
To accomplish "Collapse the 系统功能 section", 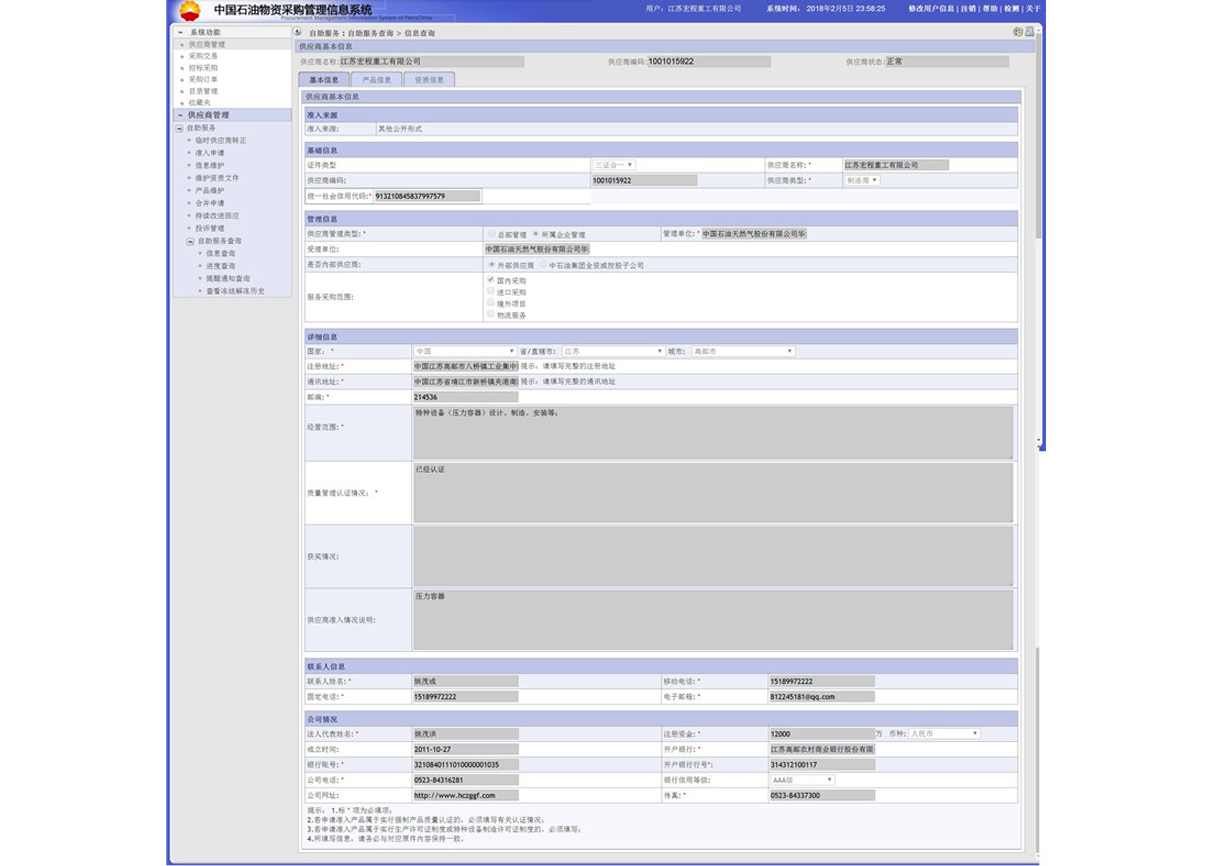I will [179, 33].
